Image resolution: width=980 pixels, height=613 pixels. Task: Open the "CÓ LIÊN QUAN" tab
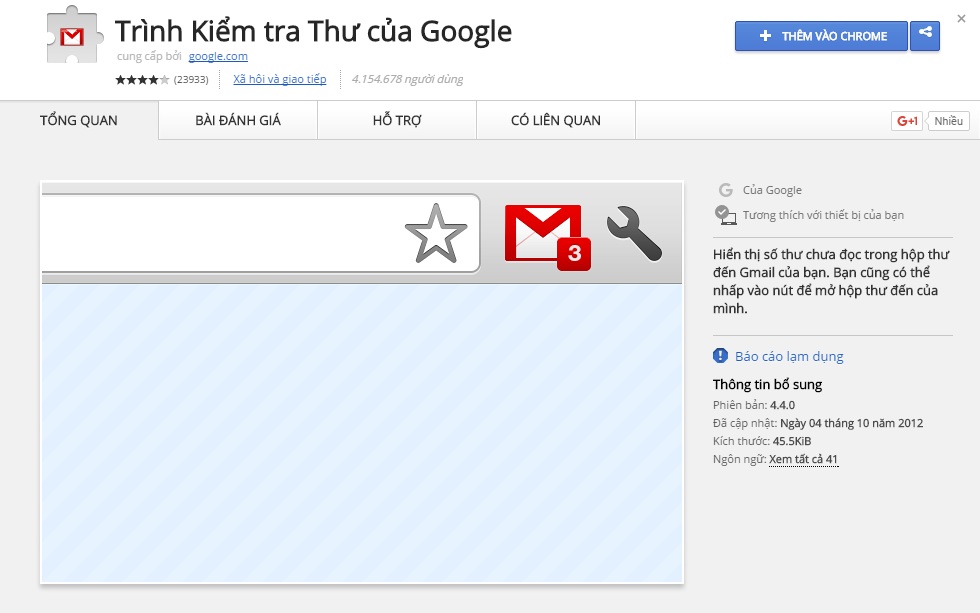click(556, 121)
